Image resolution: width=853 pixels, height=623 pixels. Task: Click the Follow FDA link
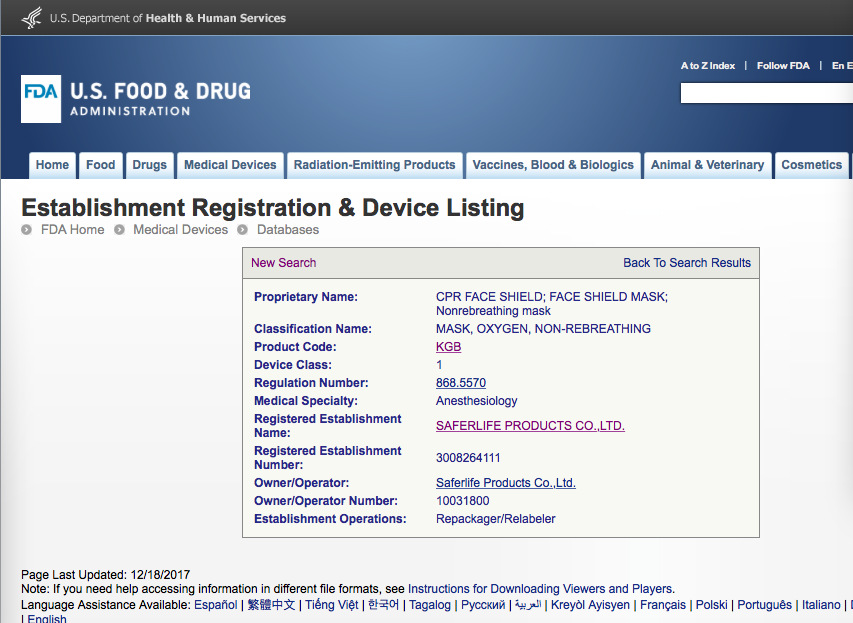click(x=783, y=66)
